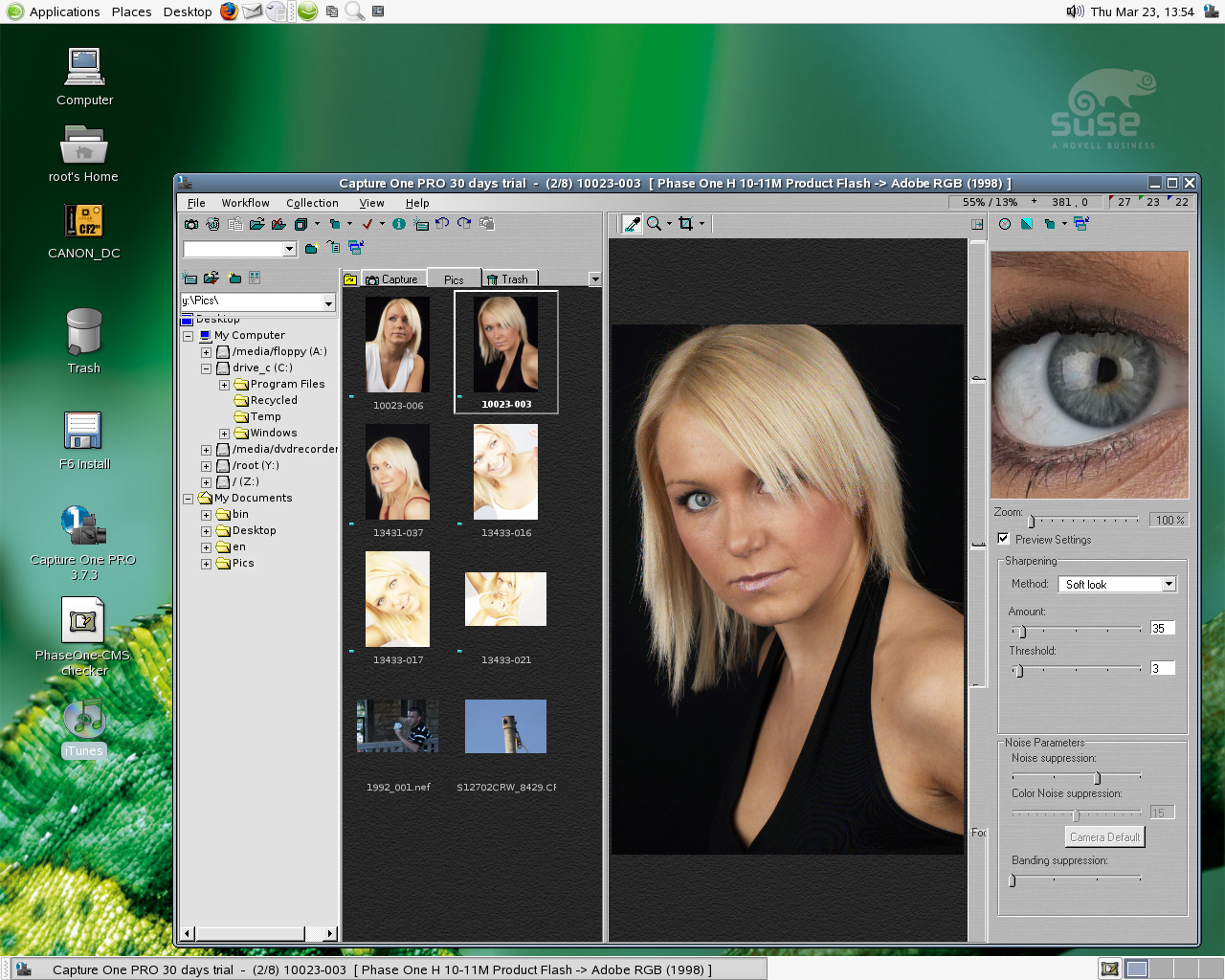Expand the Program Files folder node
Image resolution: width=1225 pixels, height=980 pixels.
(224, 385)
